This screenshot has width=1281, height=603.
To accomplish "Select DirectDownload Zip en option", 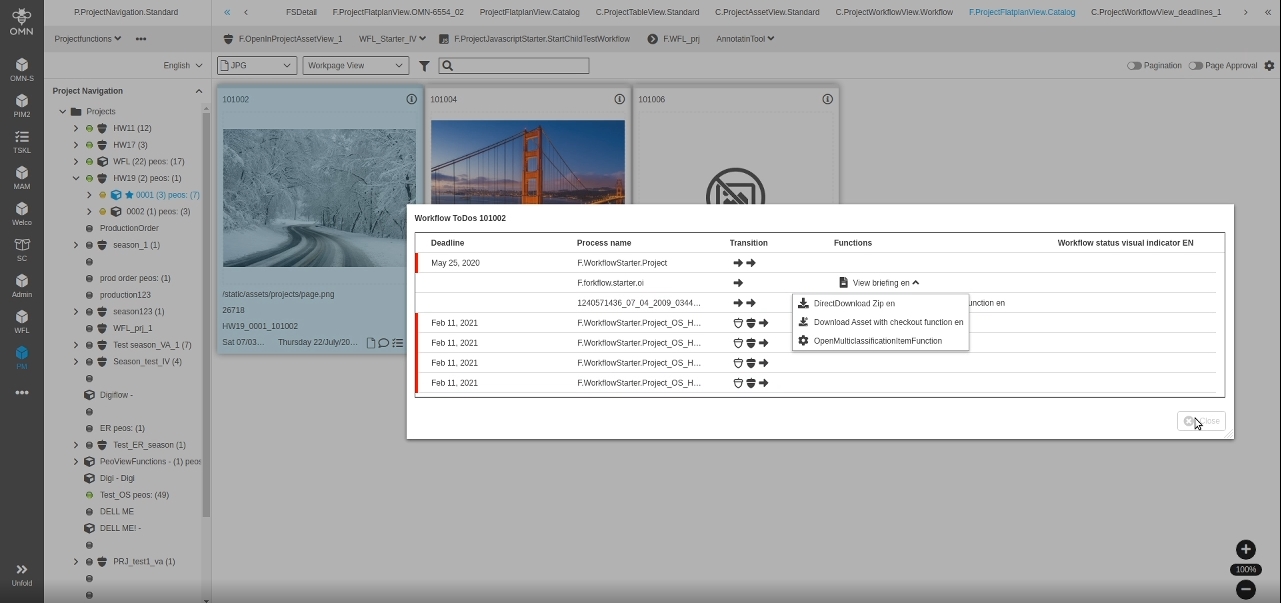I will click(853, 303).
